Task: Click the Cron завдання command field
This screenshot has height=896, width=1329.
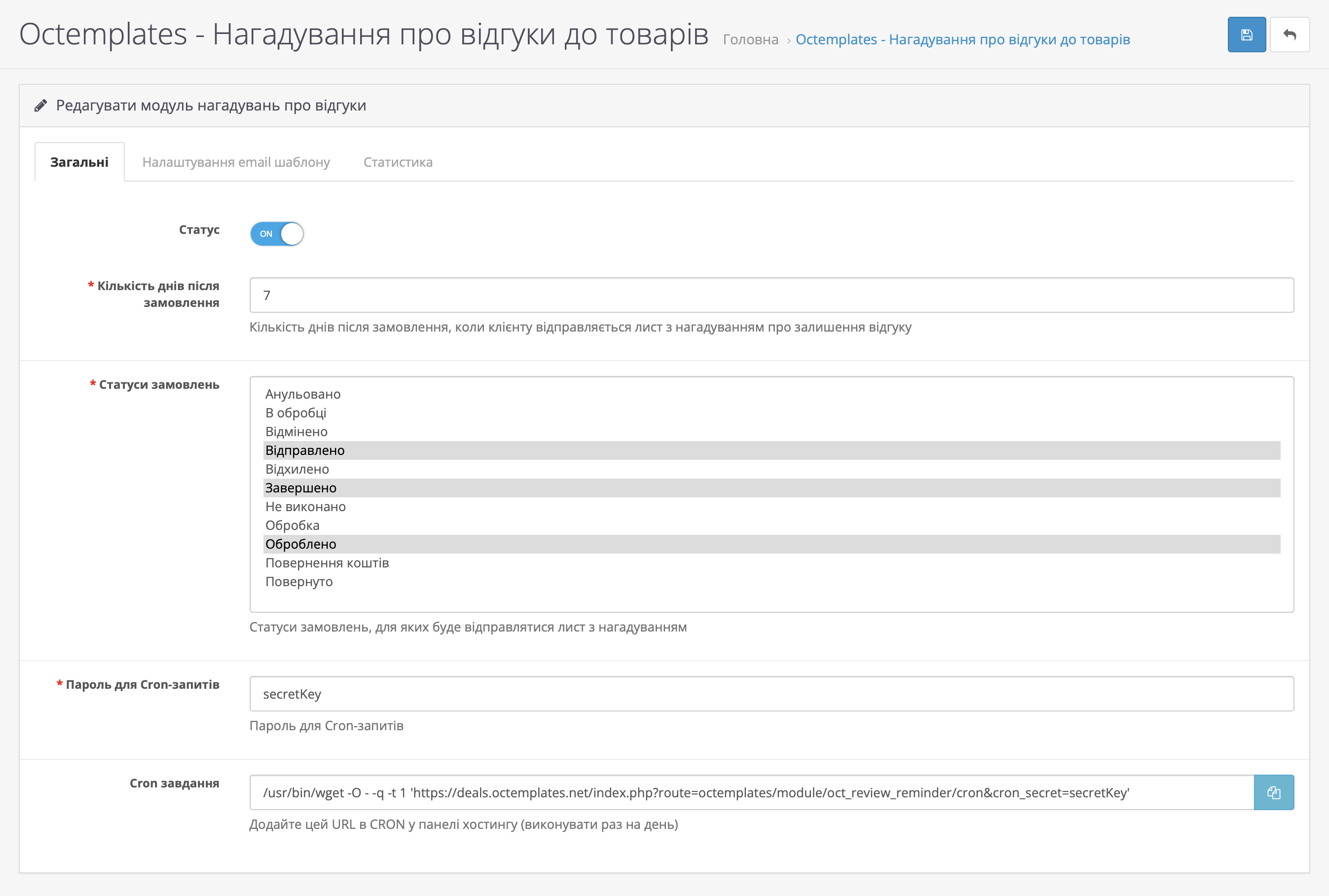Action: click(751, 792)
